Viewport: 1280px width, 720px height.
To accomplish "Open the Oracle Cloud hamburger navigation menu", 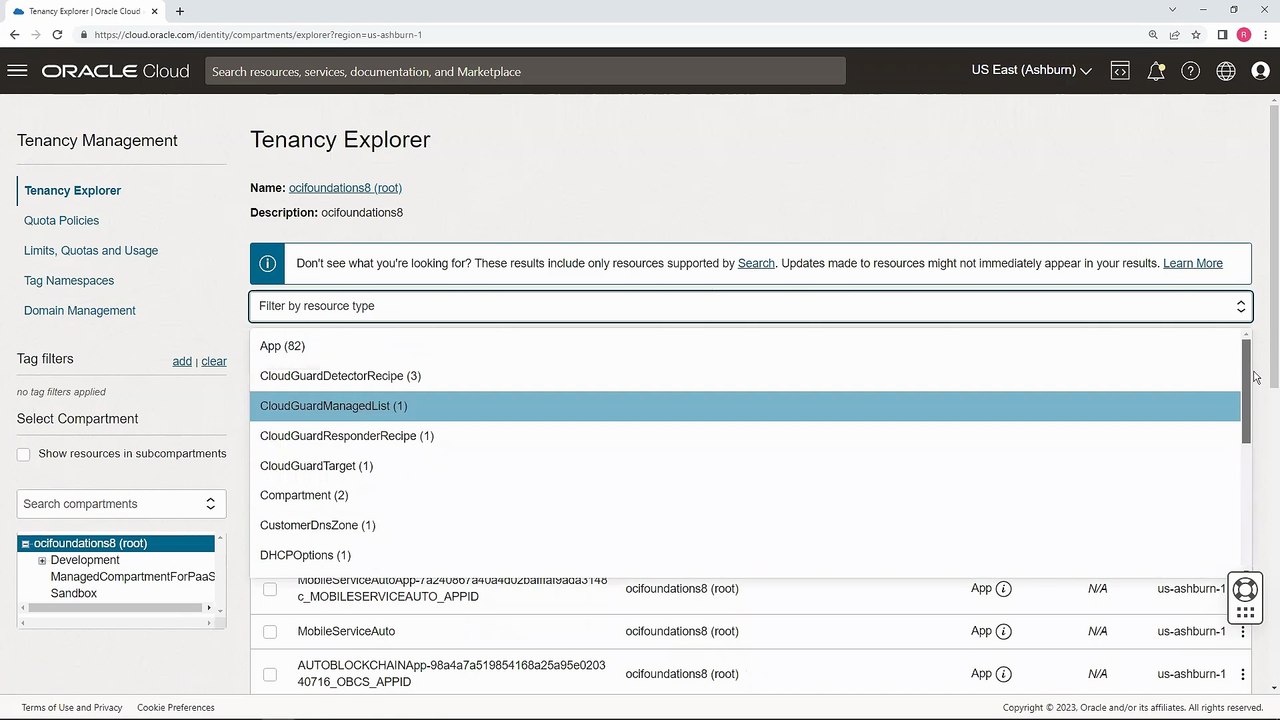I will (17, 71).
